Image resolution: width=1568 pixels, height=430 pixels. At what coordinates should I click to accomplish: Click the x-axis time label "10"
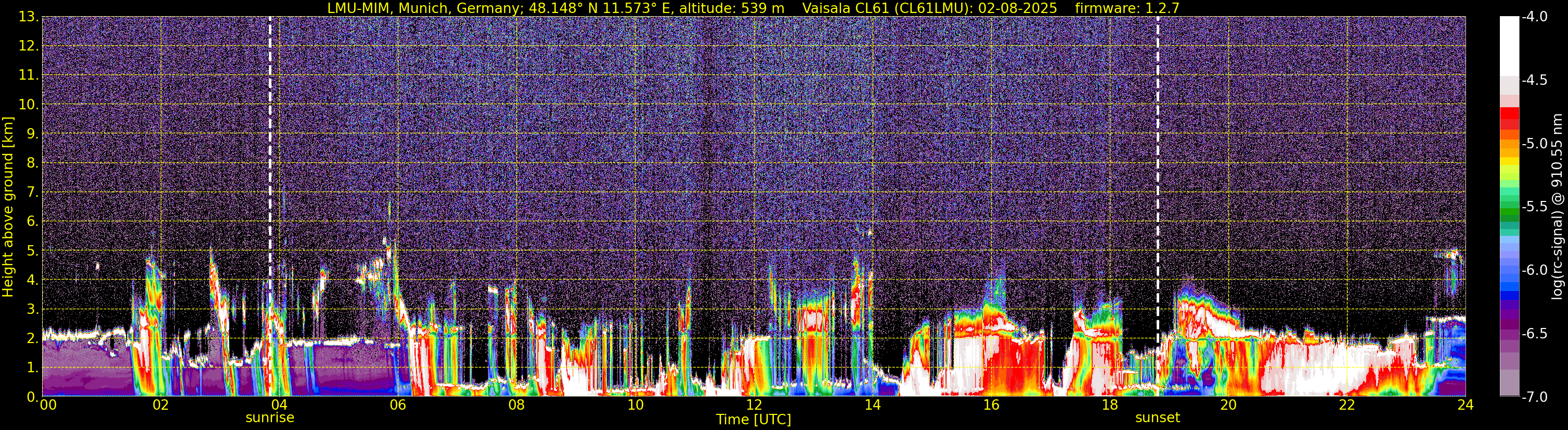tap(635, 405)
